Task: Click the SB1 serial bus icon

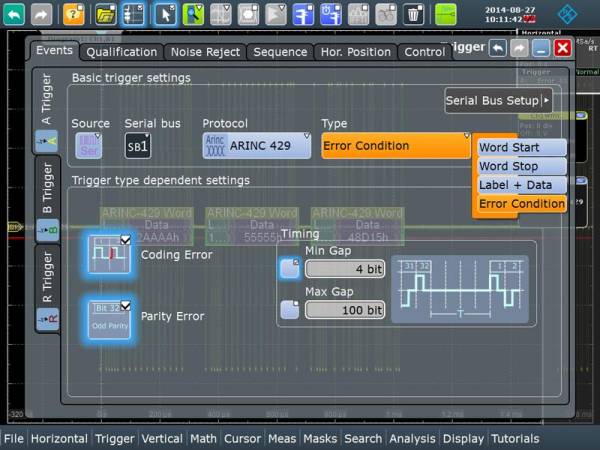Action: click(x=138, y=146)
